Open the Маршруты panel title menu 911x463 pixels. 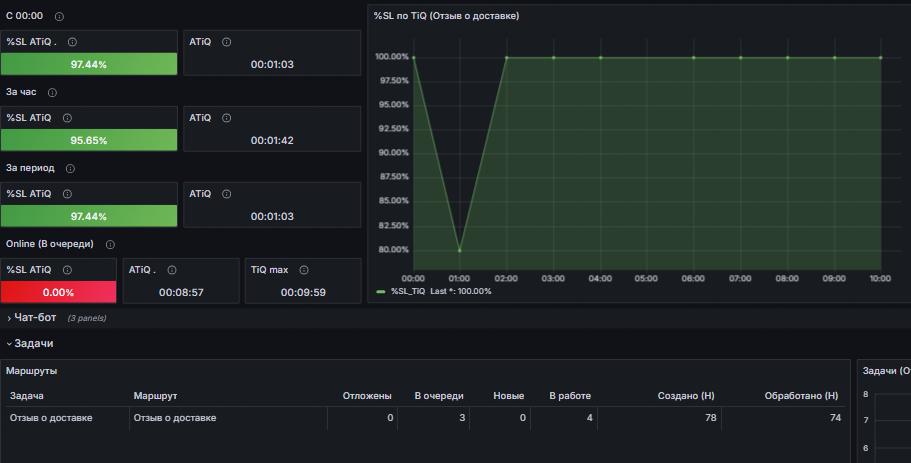click(x=31, y=371)
